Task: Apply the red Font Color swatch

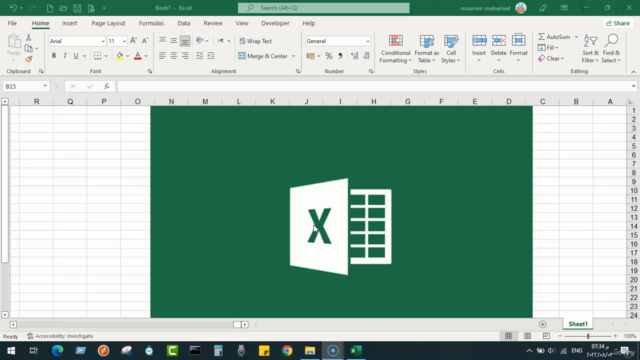Action: pos(138,56)
